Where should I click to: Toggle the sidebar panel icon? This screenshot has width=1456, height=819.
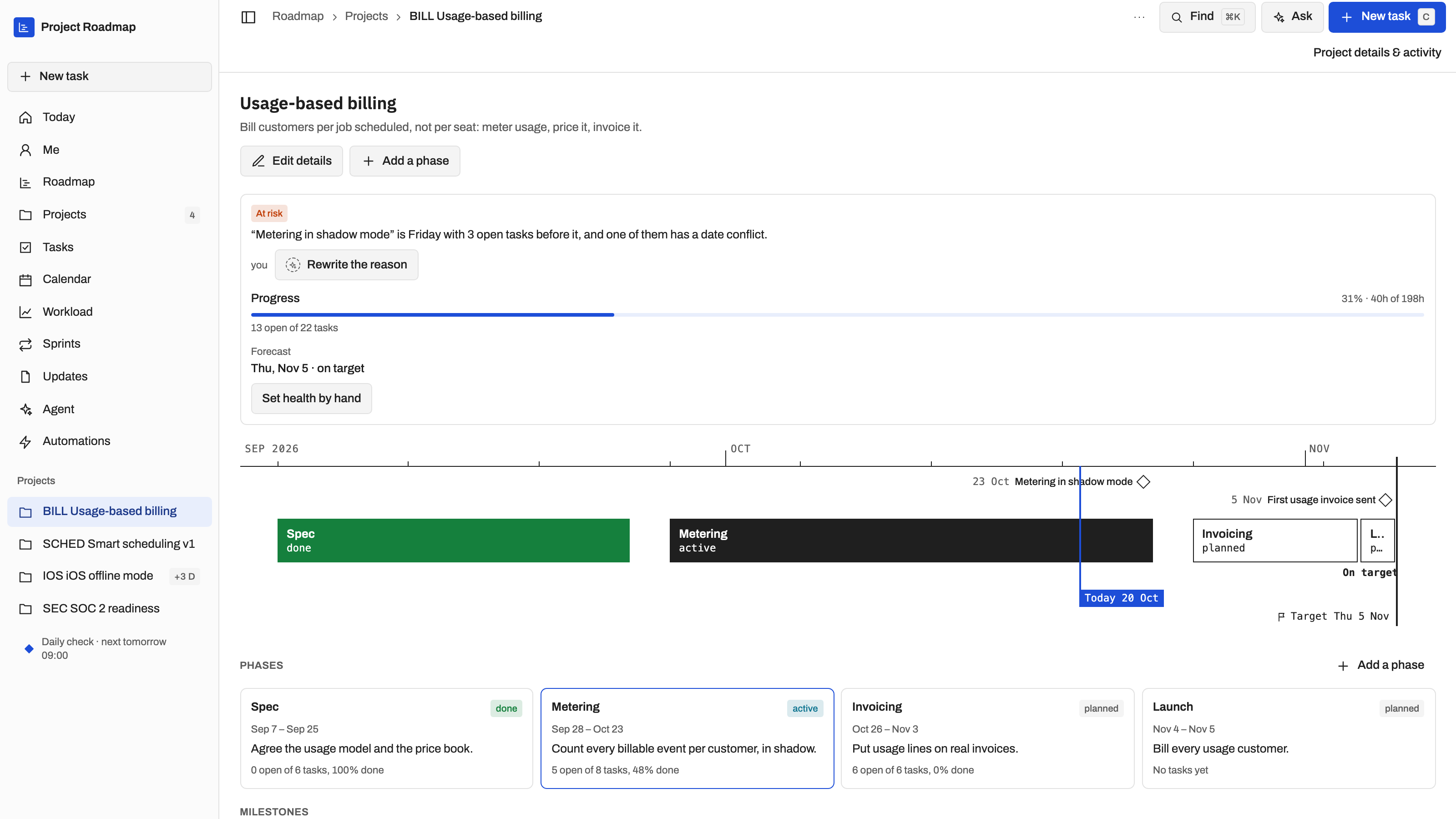click(x=248, y=17)
